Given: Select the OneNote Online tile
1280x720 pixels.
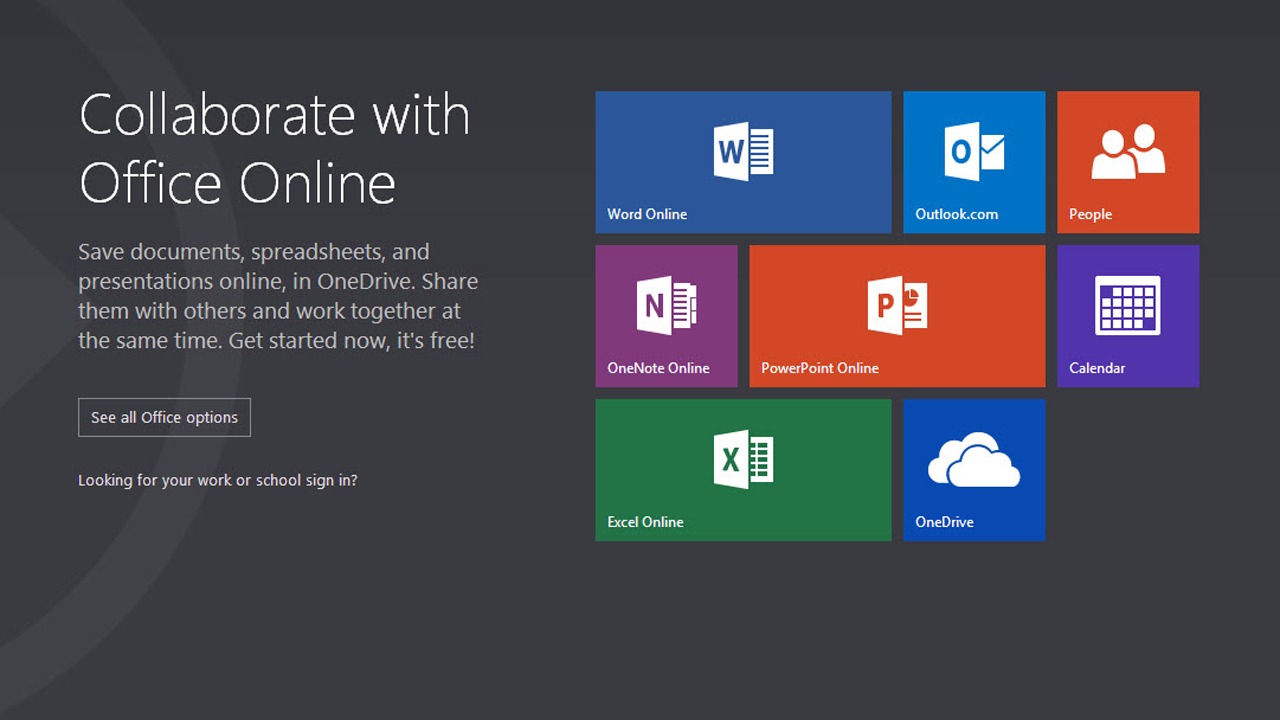Looking at the screenshot, I should [x=666, y=316].
